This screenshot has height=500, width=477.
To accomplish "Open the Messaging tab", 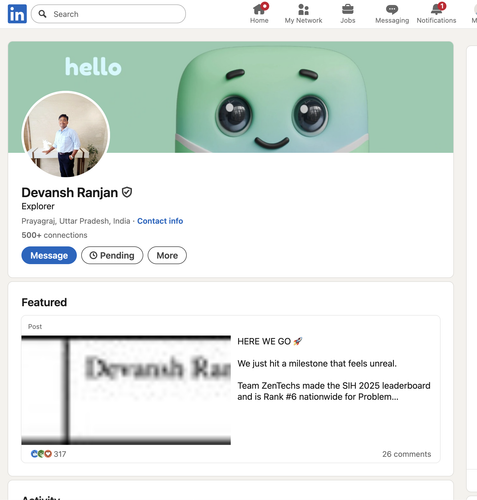I will [392, 14].
